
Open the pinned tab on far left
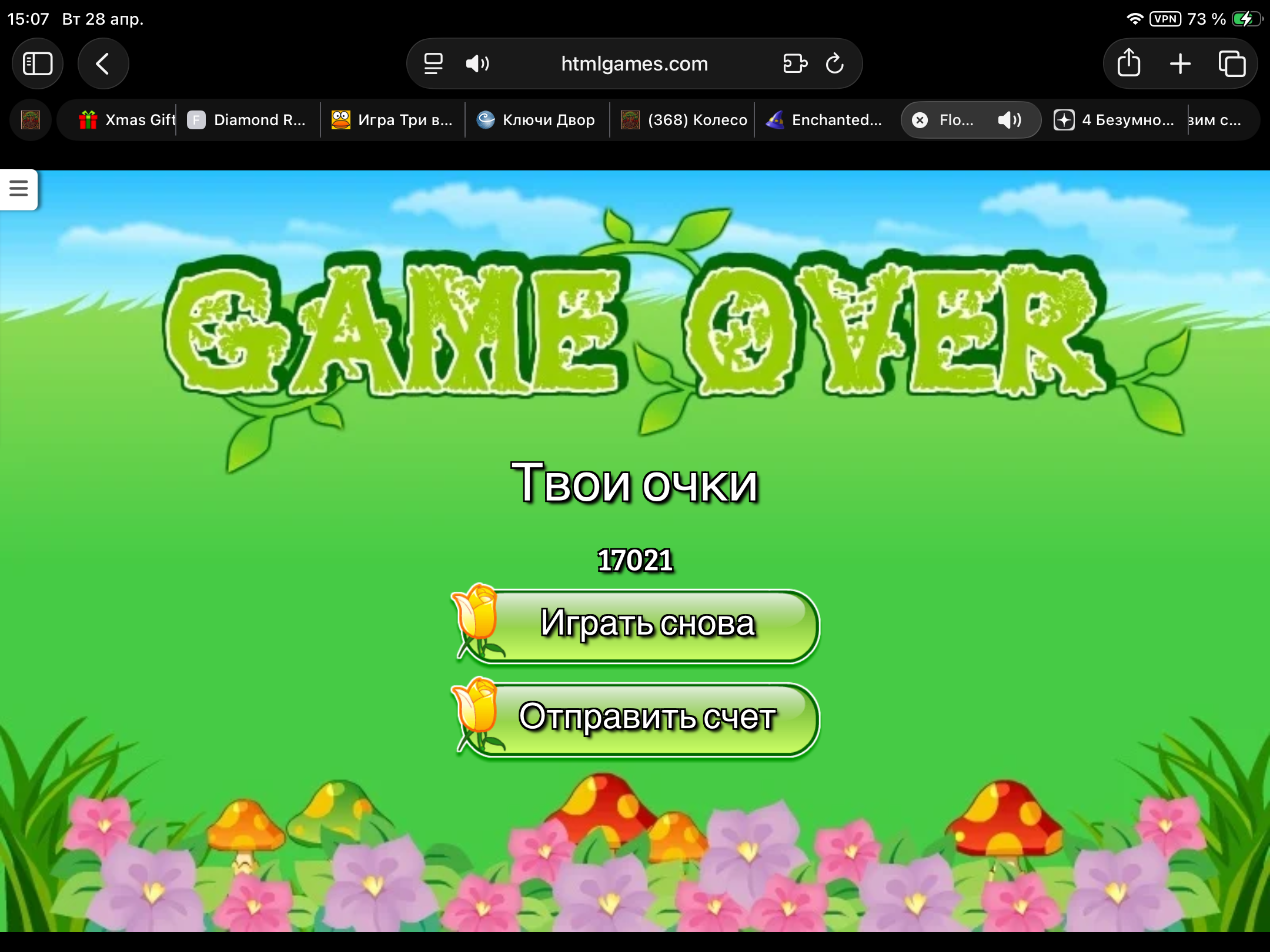31,120
